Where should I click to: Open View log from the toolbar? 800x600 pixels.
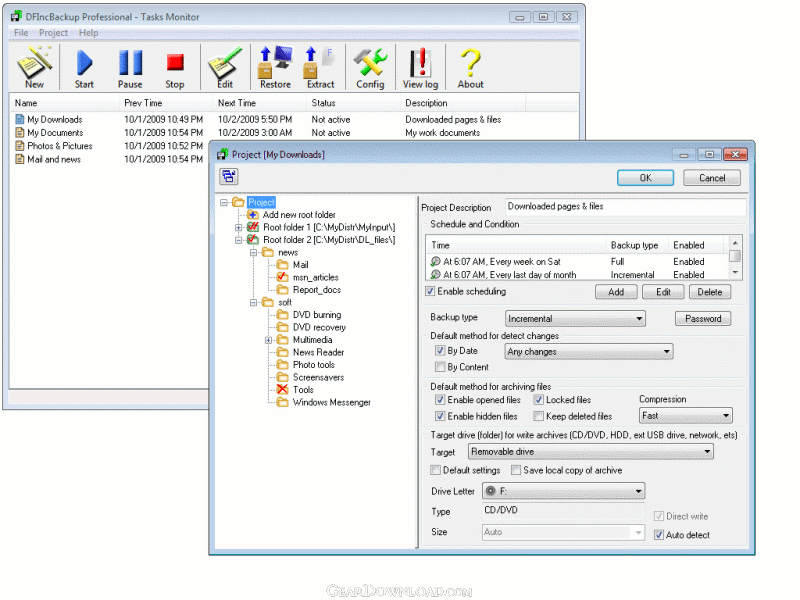420,68
